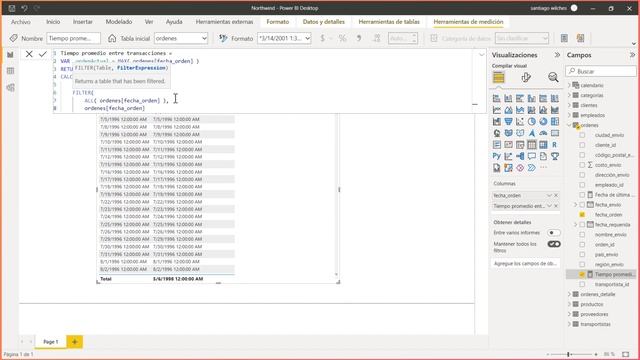Open the Archivo menu
This screenshot has height=360, width=640.
pyautogui.click(x=21, y=22)
